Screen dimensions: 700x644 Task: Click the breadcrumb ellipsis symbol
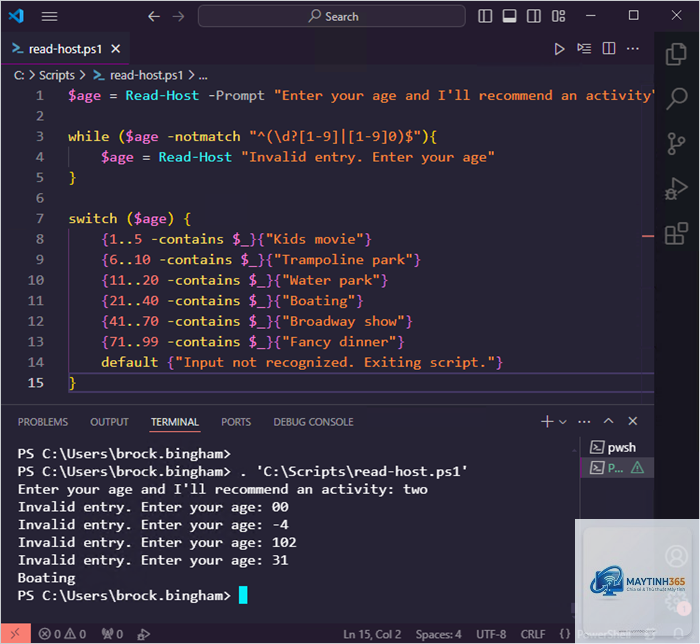[x=203, y=76]
